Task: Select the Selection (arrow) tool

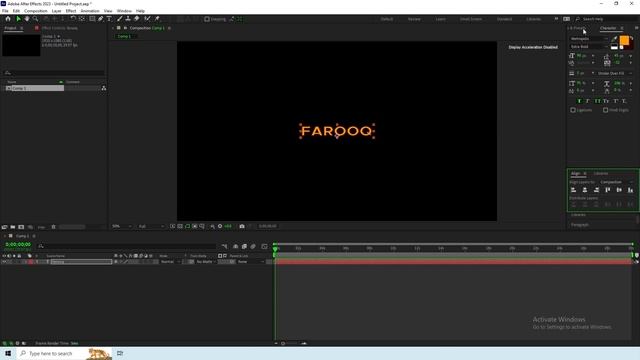Action: click(x=18, y=19)
